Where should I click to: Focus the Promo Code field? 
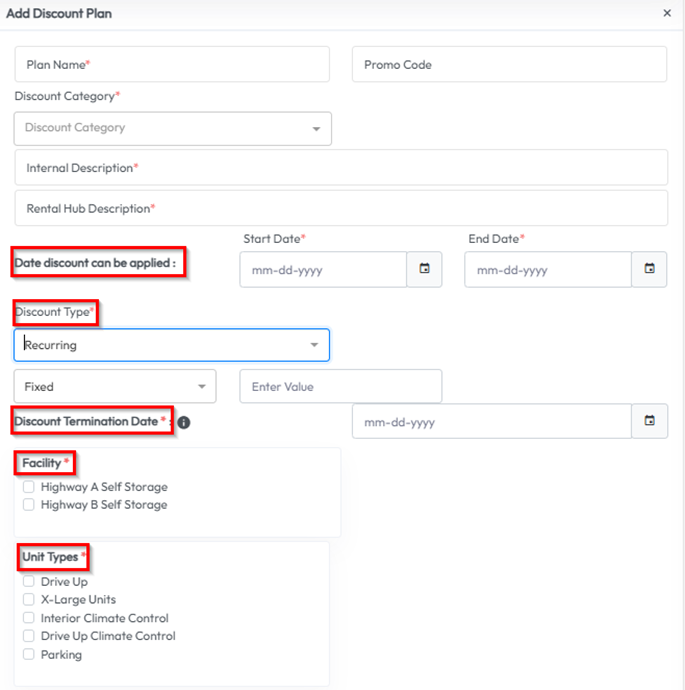(x=509, y=64)
